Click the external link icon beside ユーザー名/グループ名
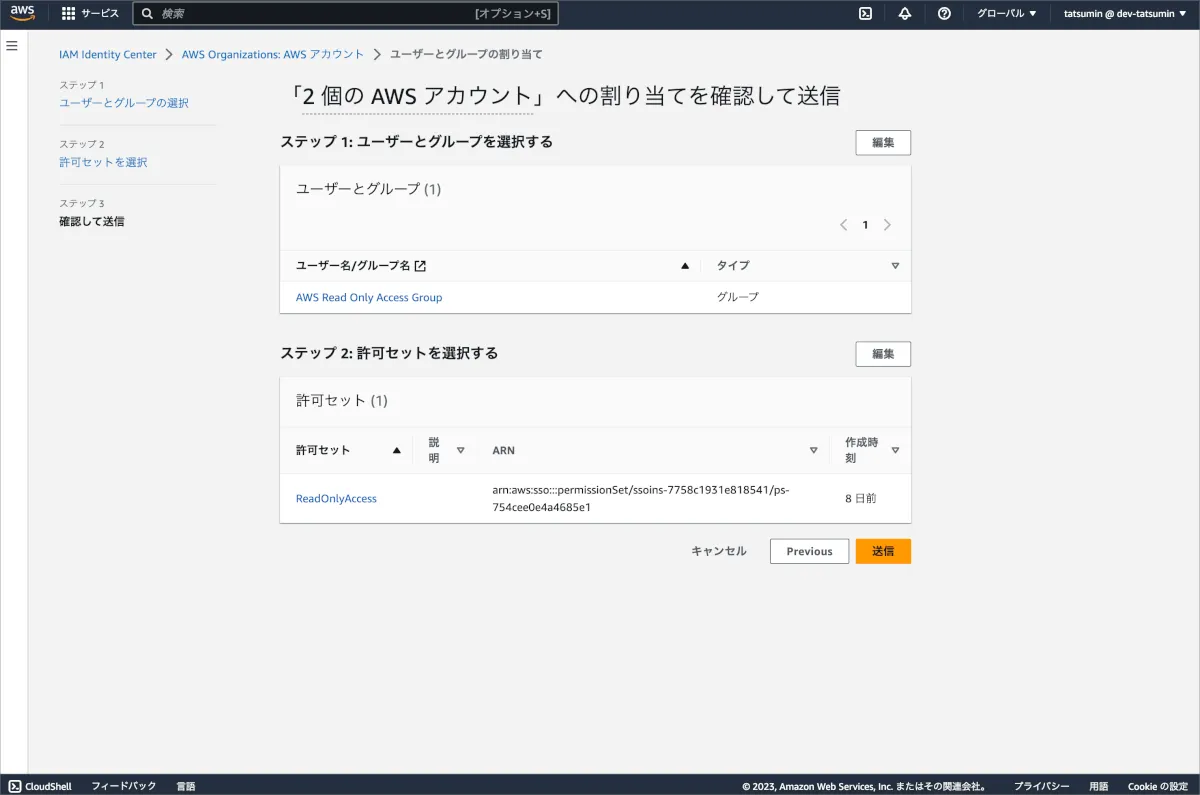This screenshot has height=795, width=1200. coord(420,266)
